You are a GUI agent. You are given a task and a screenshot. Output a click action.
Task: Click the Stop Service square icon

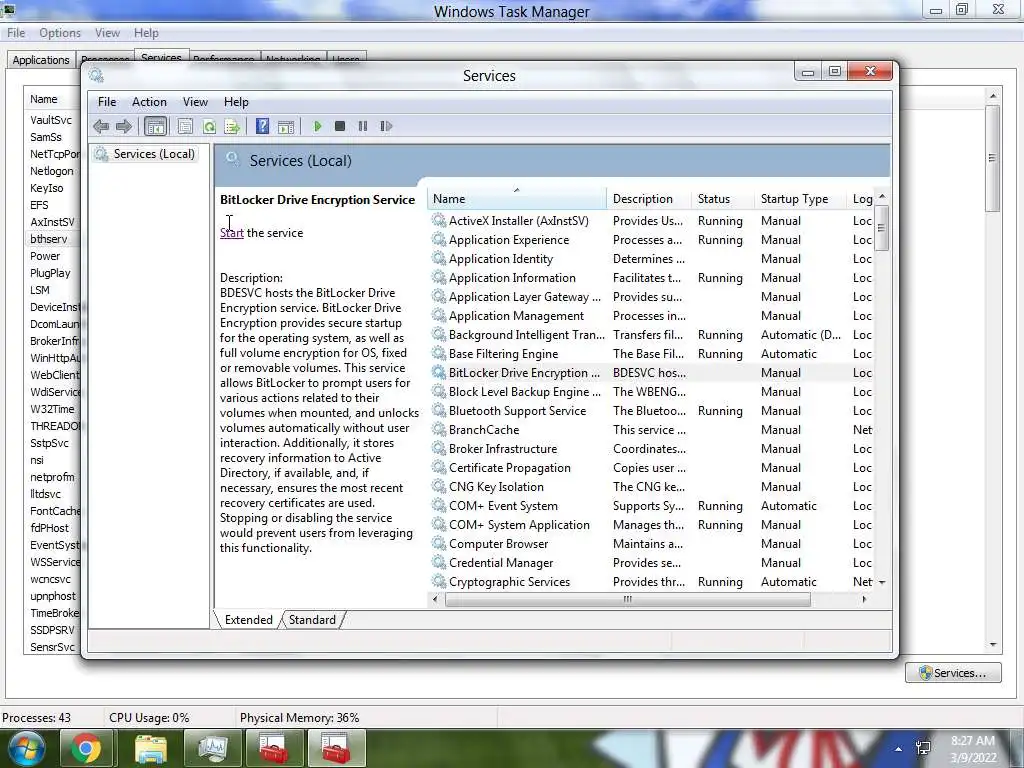click(340, 126)
